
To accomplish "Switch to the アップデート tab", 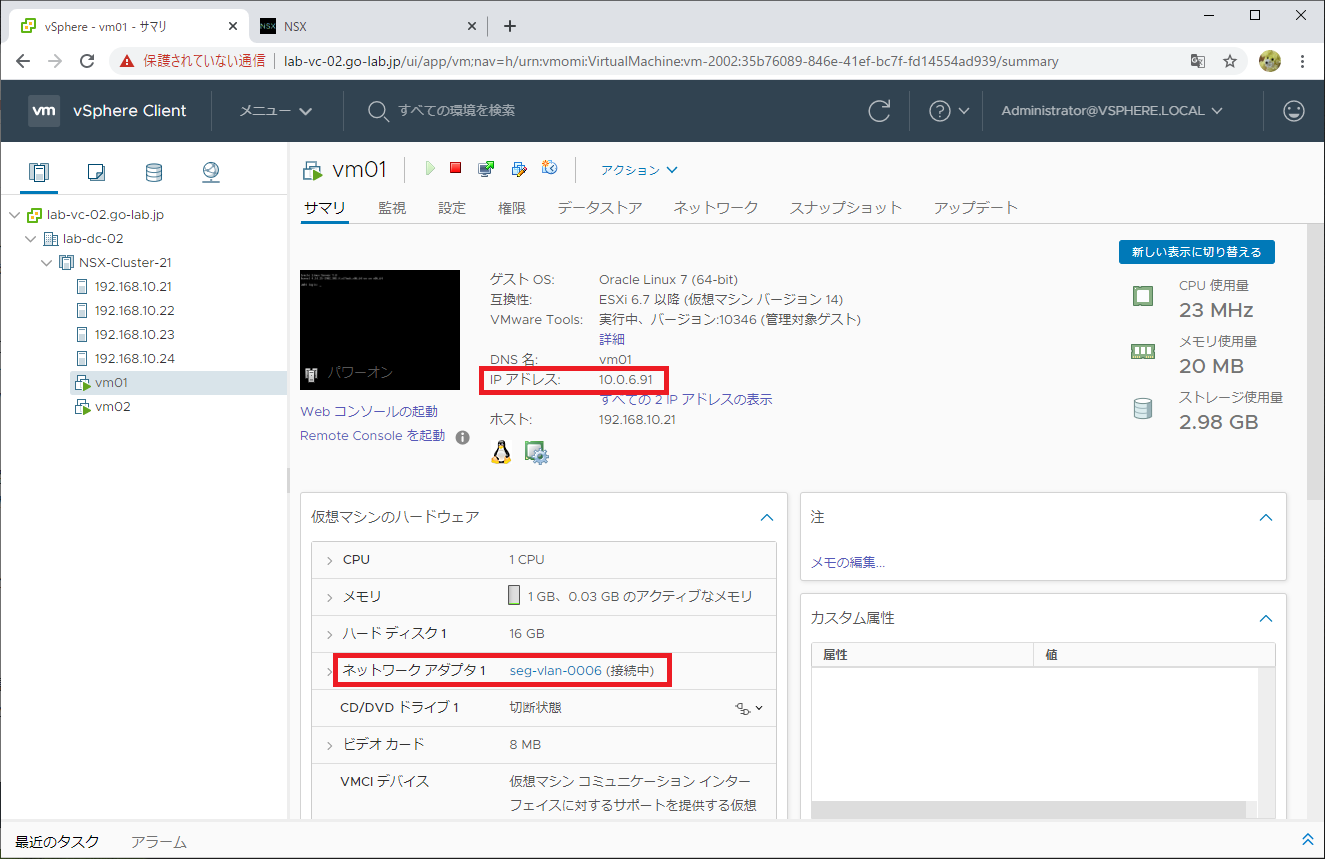I will click(x=976, y=208).
